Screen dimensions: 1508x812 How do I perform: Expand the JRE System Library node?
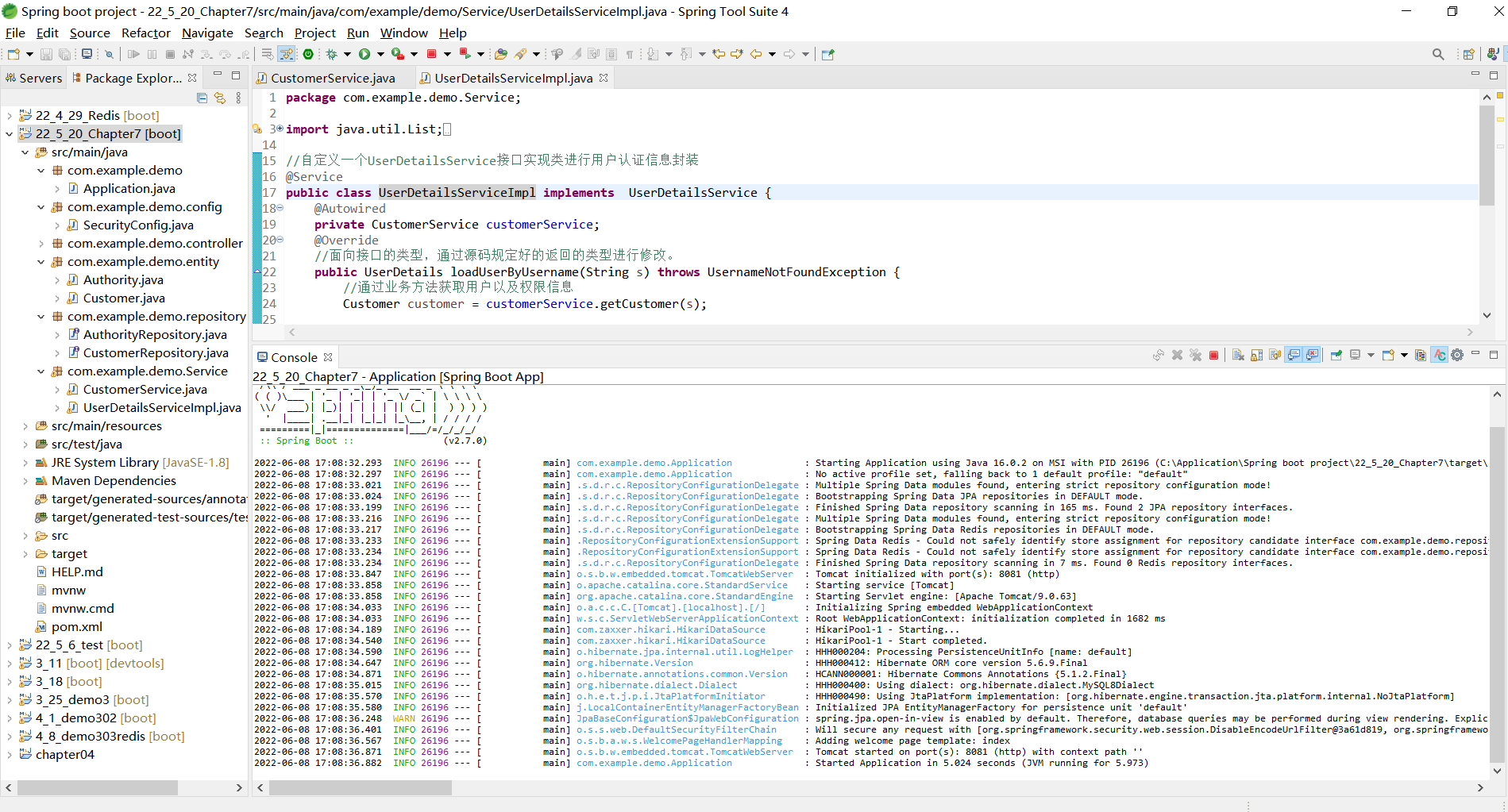[25, 463]
